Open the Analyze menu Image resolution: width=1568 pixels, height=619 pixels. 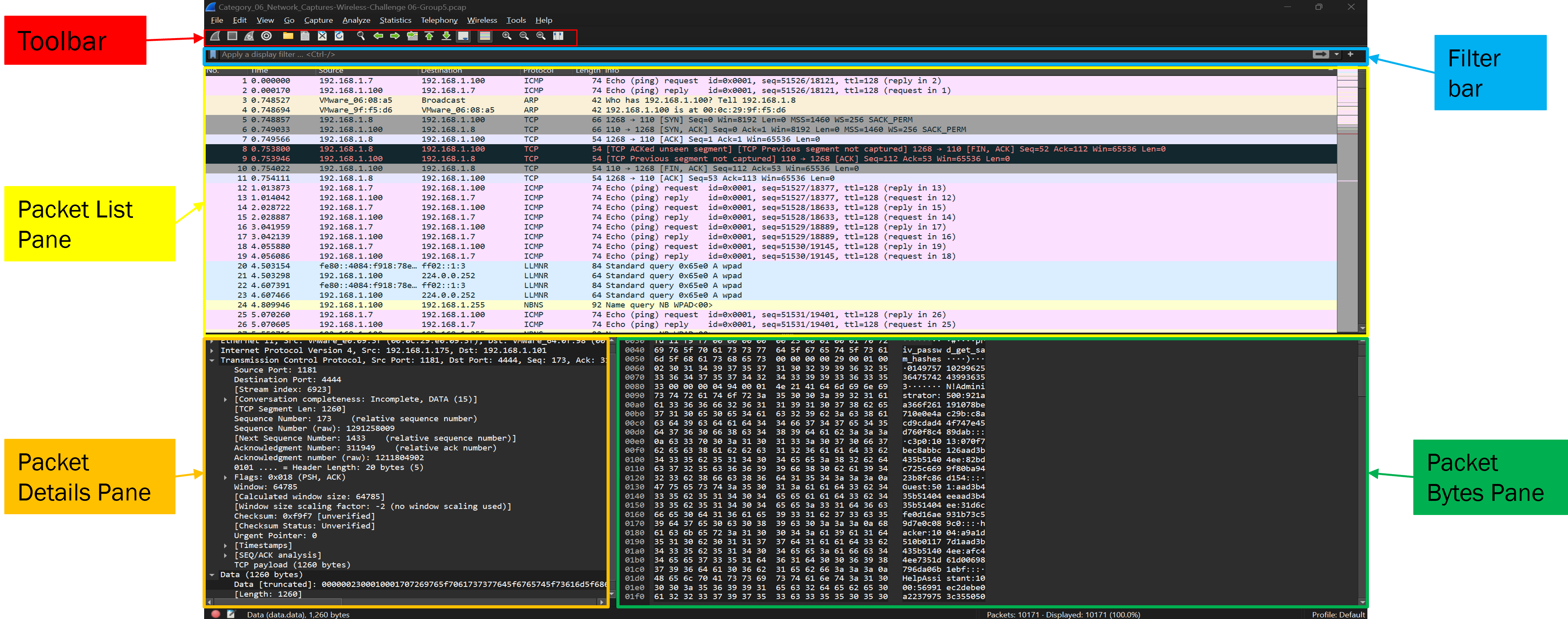(356, 21)
